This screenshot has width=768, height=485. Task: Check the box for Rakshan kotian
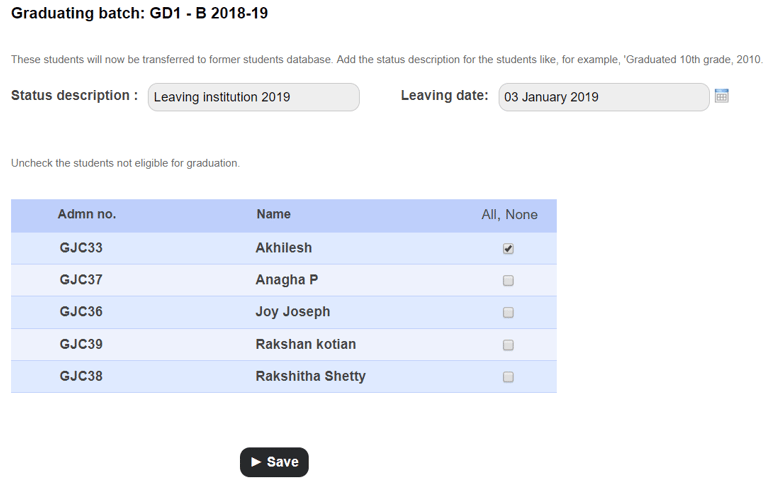coord(508,345)
